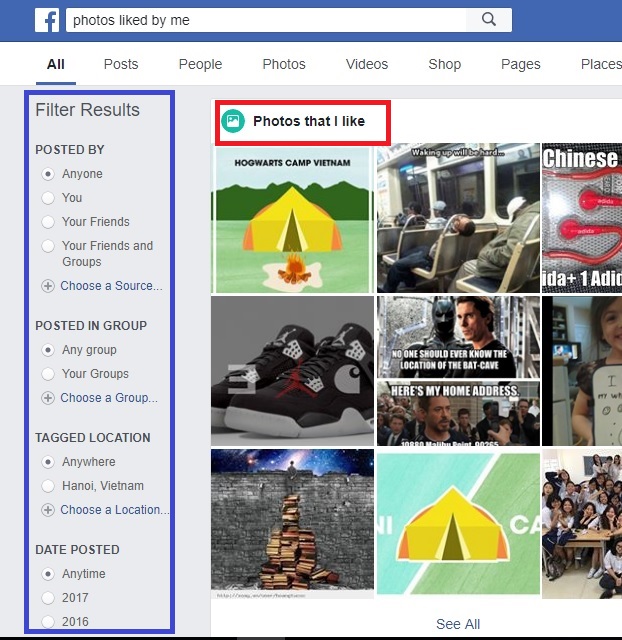Select the 'You' posted-by radio button
622x640 pixels.
(47, 198)
